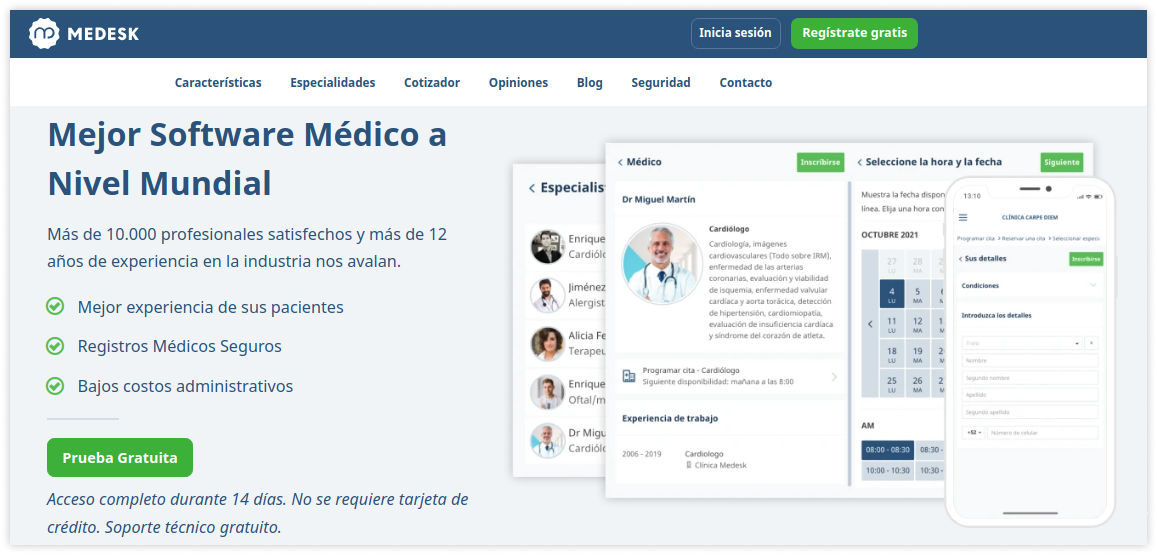Pick Enrique the Oftal/m specialist's avatar
This screenshot has width=1157, height=555.
[x=548, y=392]
